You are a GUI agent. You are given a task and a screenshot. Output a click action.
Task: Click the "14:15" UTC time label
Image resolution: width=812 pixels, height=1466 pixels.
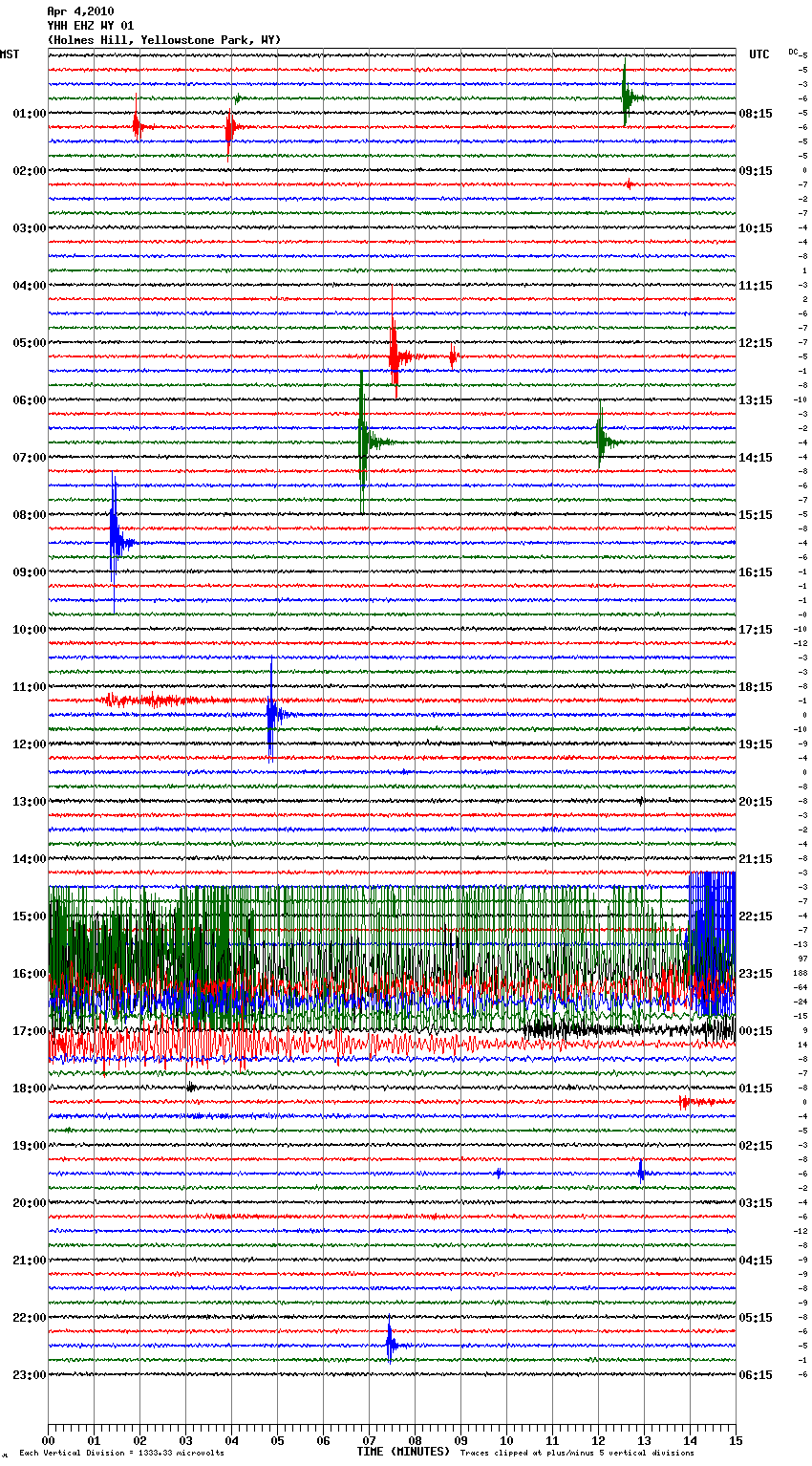[x=756, y=458]
